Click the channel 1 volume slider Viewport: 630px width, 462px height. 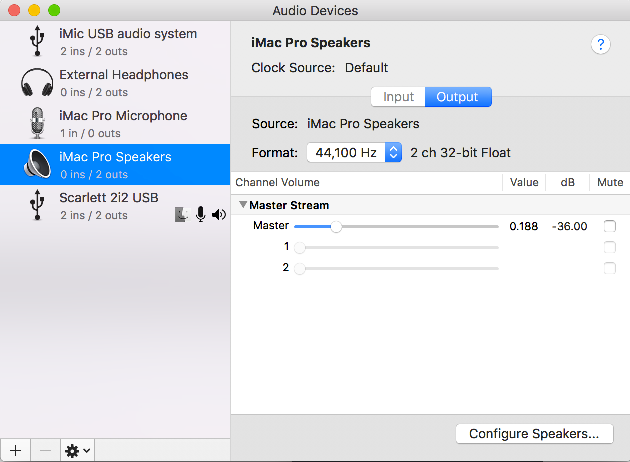[396, 247]
